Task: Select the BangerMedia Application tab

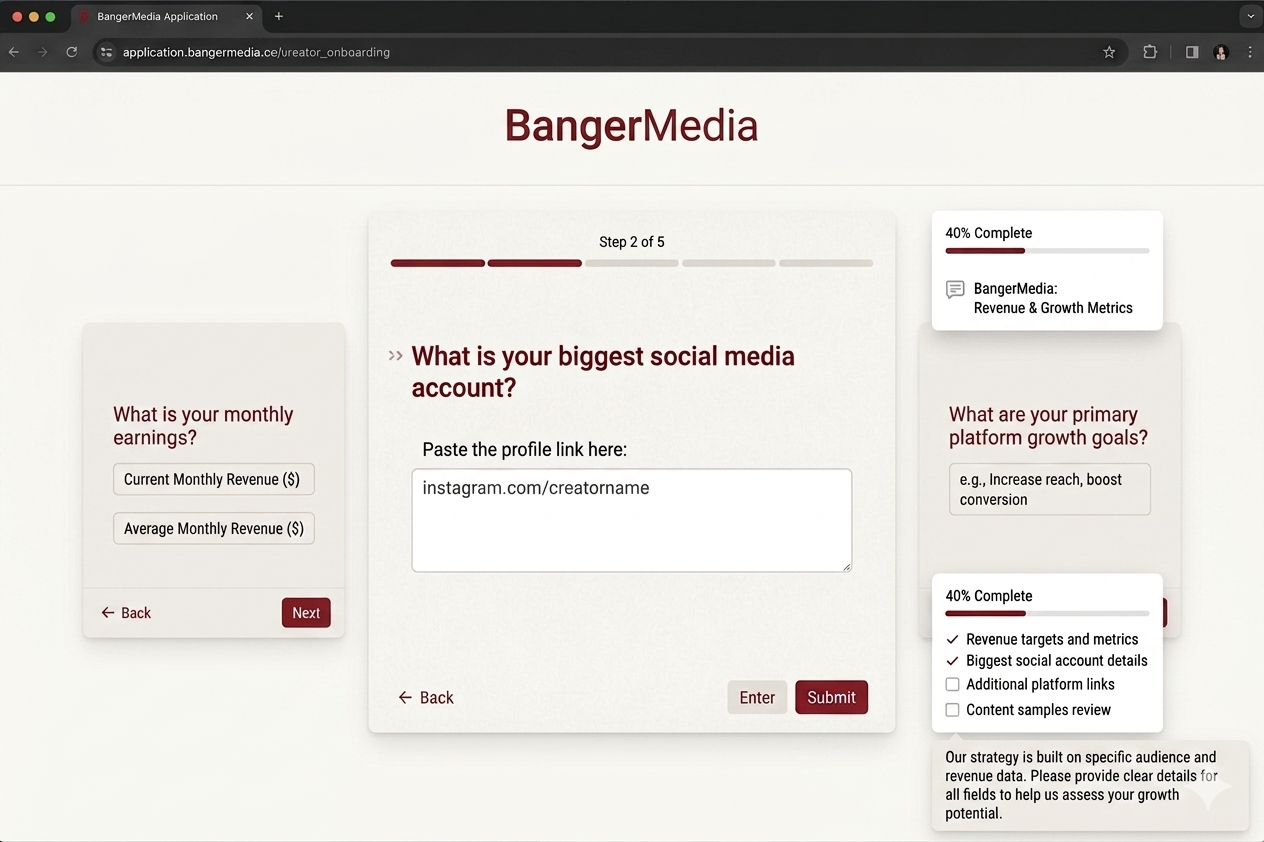Action: 165,17
